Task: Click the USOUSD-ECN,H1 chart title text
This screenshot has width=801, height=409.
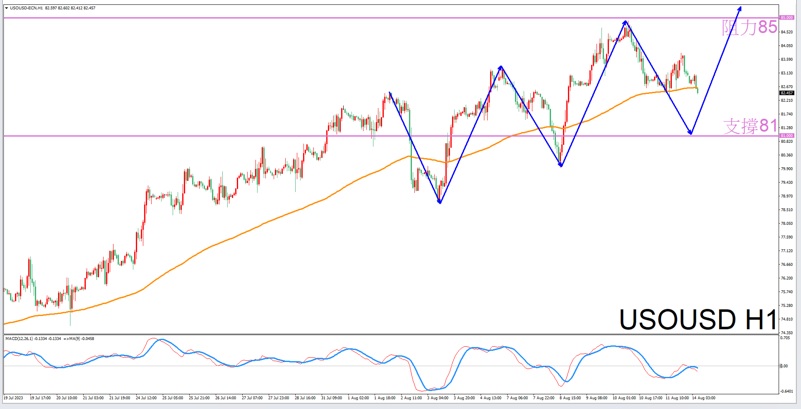Action: click(x=26, y=8)
